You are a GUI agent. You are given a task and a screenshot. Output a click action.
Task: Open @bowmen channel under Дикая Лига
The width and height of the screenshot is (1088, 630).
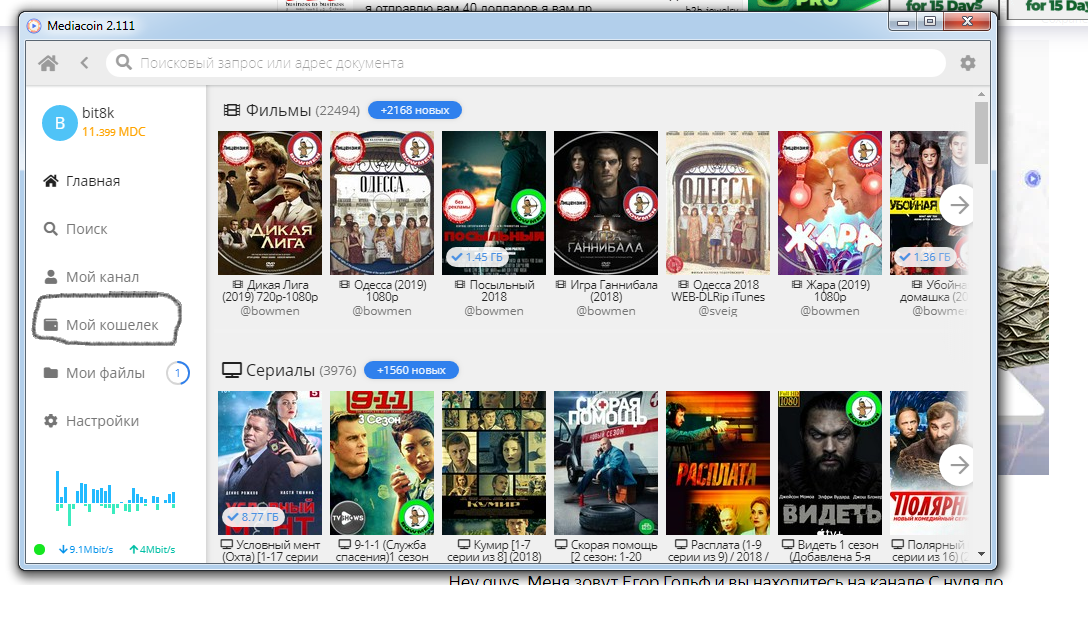pyautogui.click(x=270, y=312)
